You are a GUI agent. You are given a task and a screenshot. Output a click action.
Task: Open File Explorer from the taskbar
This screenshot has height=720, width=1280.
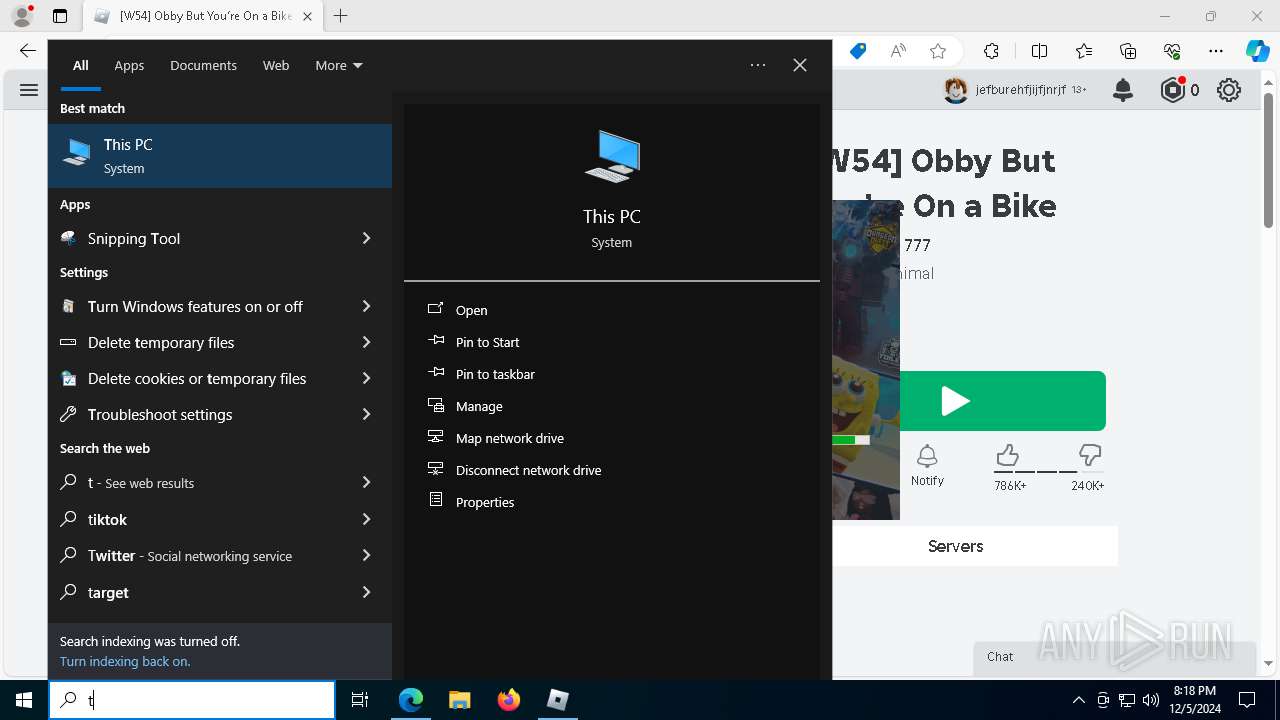pos(460,700)
